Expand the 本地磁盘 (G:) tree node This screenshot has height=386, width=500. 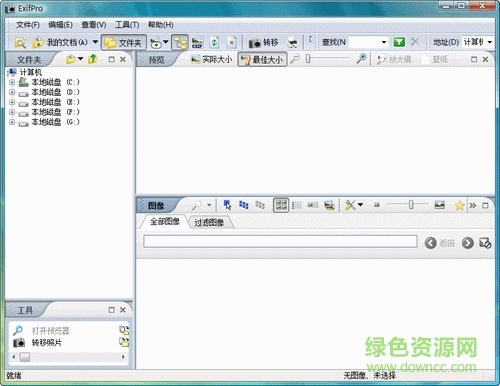12,122
